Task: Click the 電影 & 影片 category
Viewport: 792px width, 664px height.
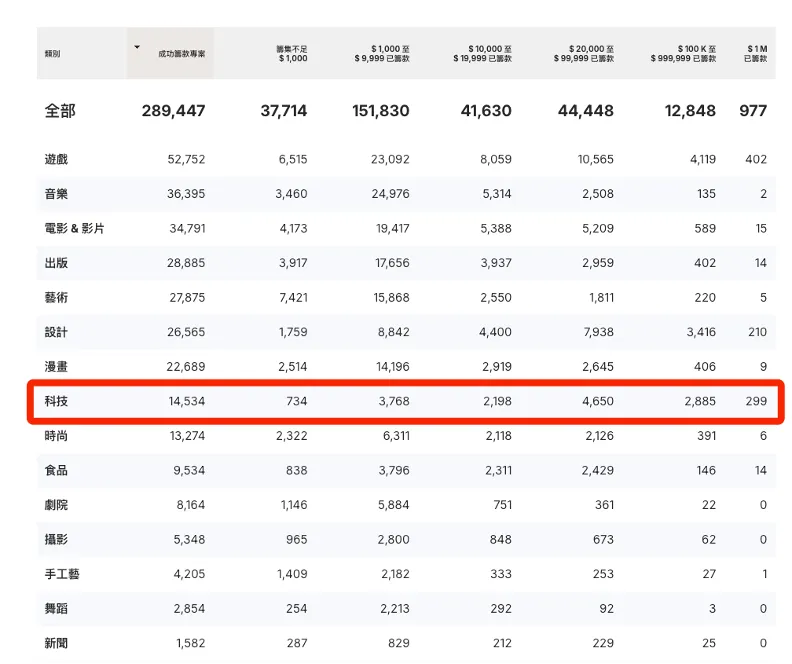Action: 74,229
